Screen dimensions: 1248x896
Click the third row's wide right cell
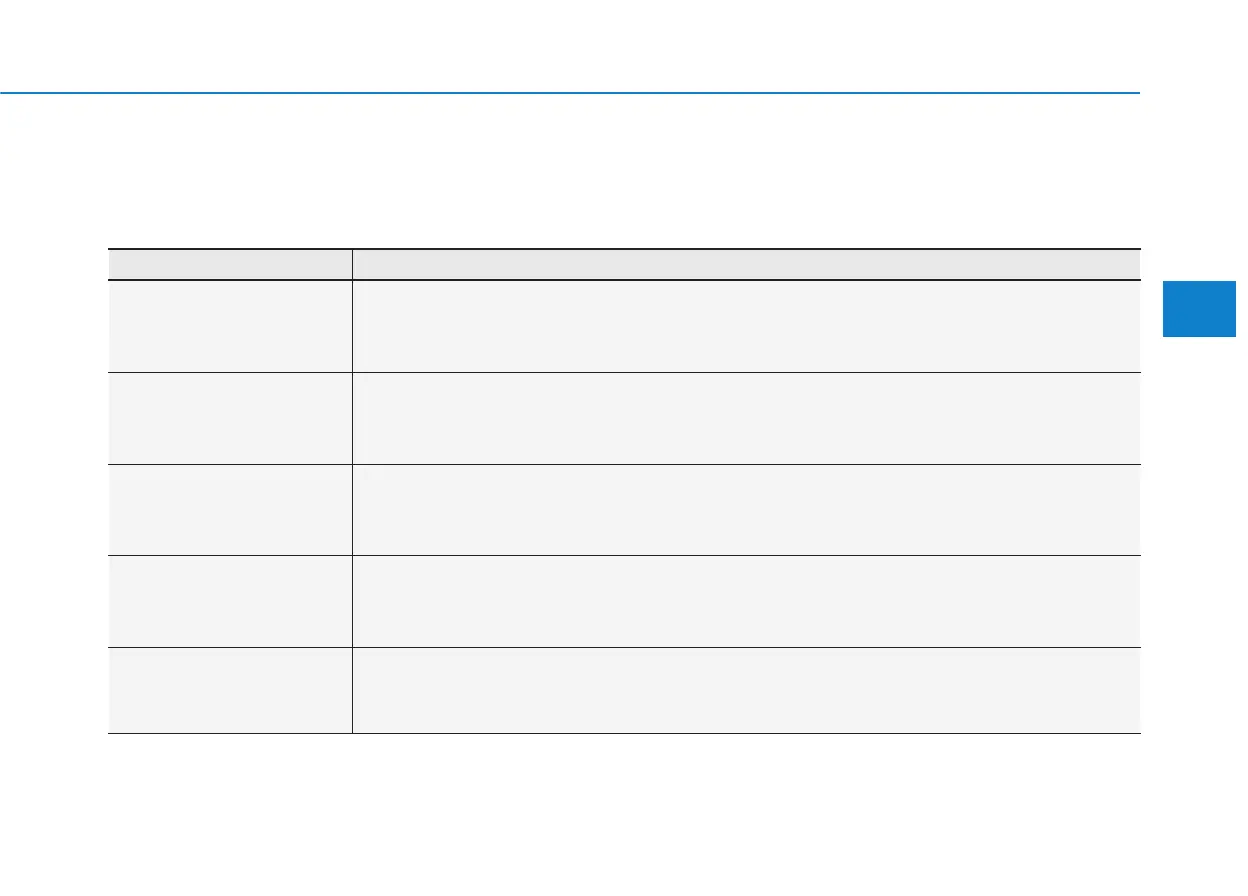coord(746,510)
